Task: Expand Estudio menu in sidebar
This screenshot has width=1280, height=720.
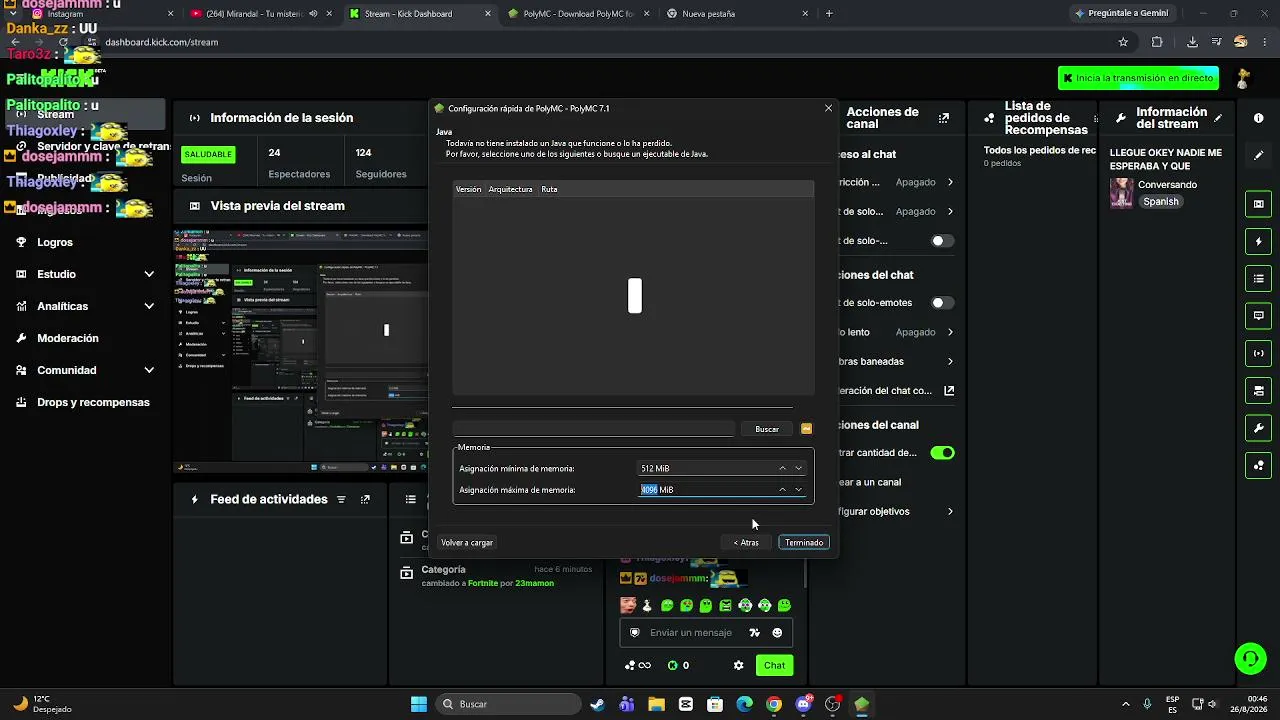Action: [86, 274]
